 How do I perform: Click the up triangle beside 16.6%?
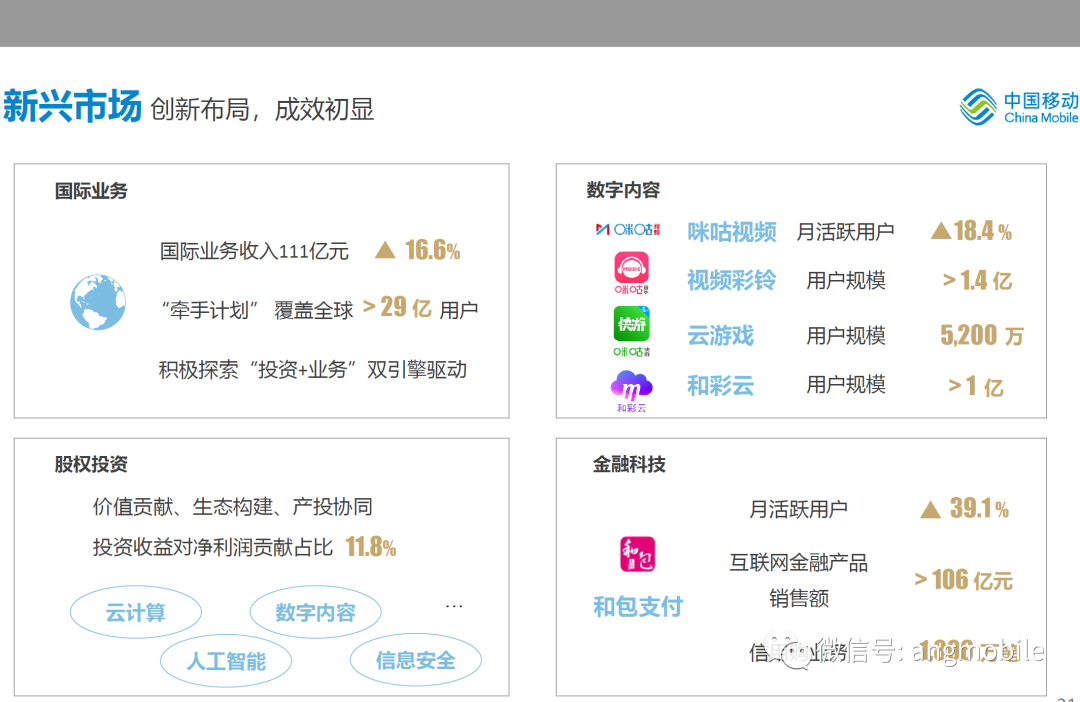coord(385,249)
